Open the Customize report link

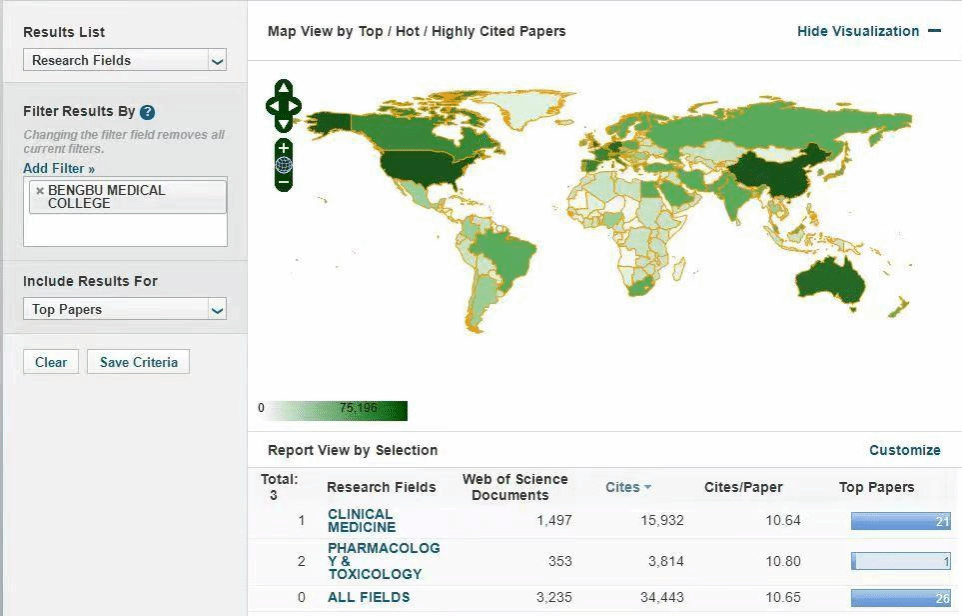pyautogui.click(x=904, y=450)
